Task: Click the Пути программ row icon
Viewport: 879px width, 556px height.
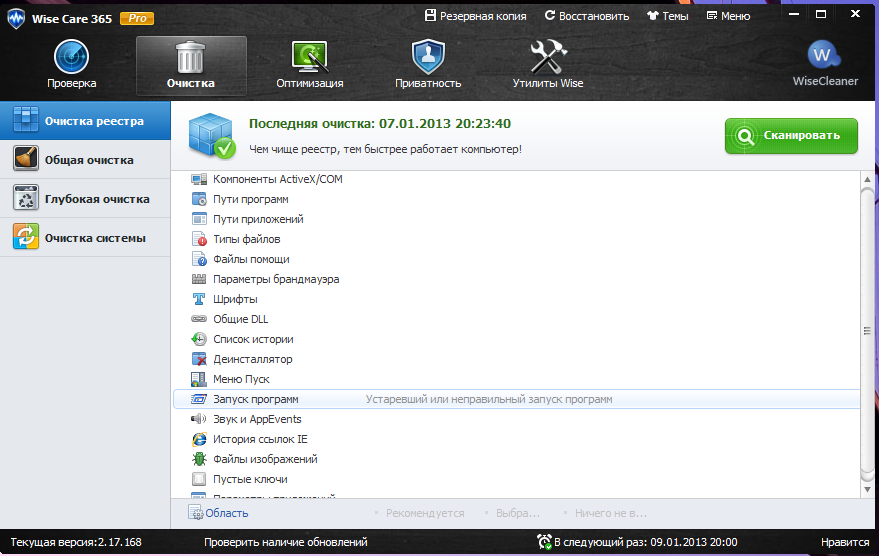Action: (x=199, y=199)
